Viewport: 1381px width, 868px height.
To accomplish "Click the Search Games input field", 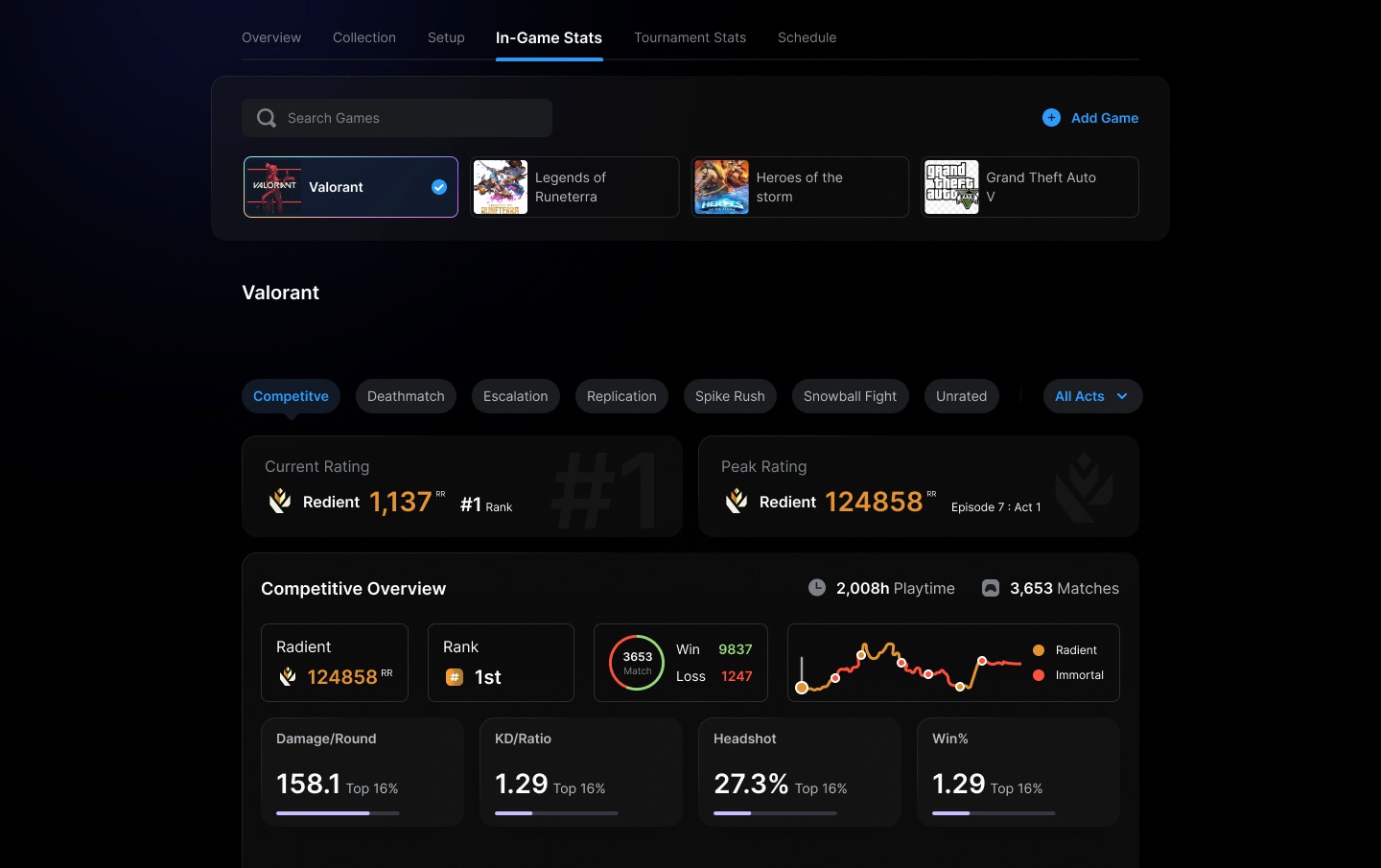I will pos(397,118).
